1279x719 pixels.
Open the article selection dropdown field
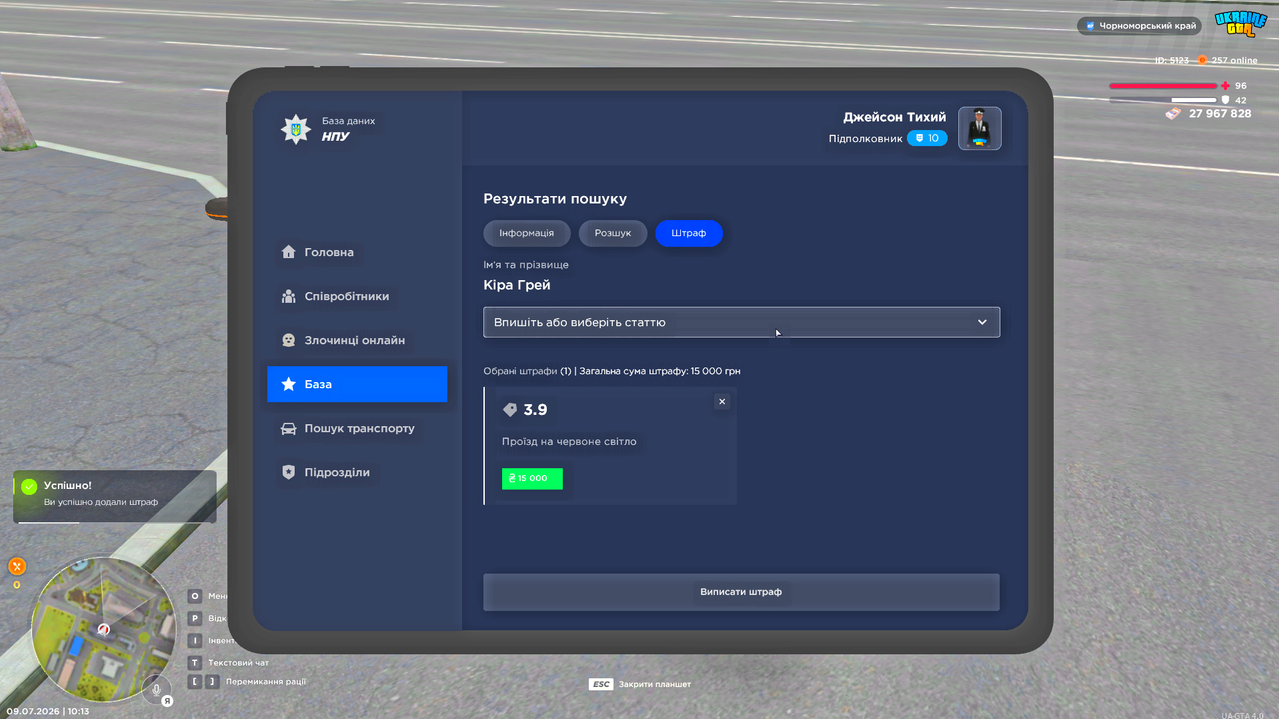(x=741, y=322)
